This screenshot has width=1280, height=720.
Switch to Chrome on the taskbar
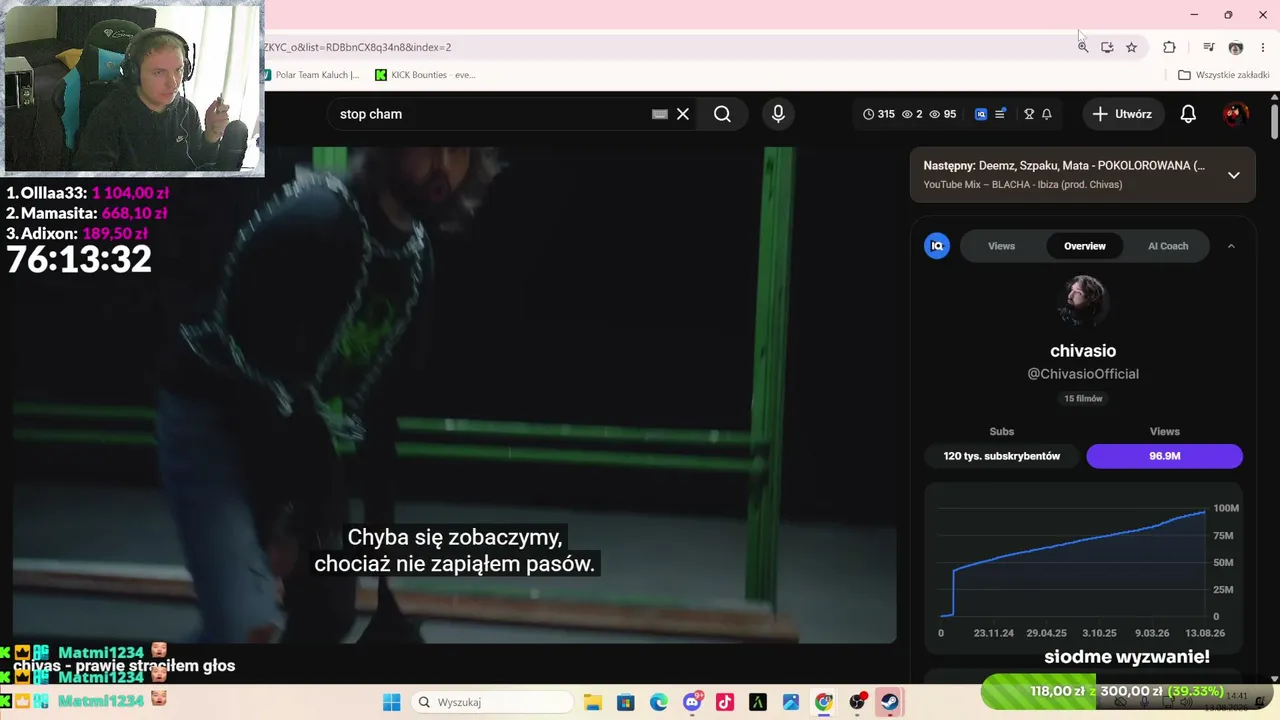pyautogui.click(x=823, y=702)
